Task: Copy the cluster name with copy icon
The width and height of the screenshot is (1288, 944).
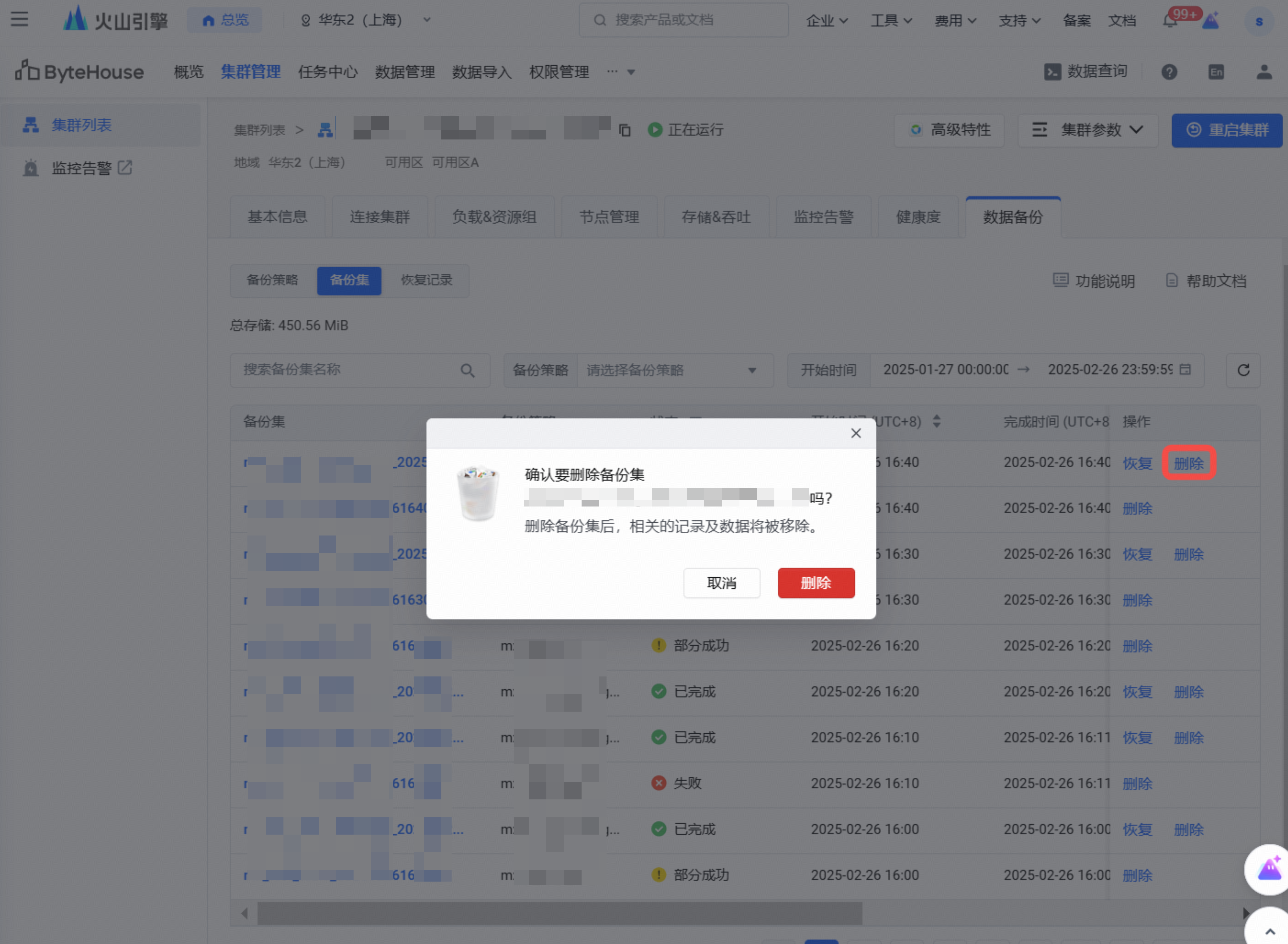Action: point(625,130)
